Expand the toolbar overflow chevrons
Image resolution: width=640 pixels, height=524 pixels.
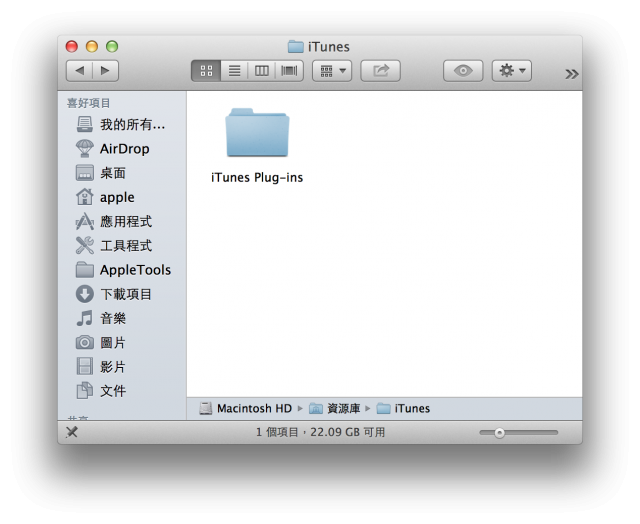[571, 74]
